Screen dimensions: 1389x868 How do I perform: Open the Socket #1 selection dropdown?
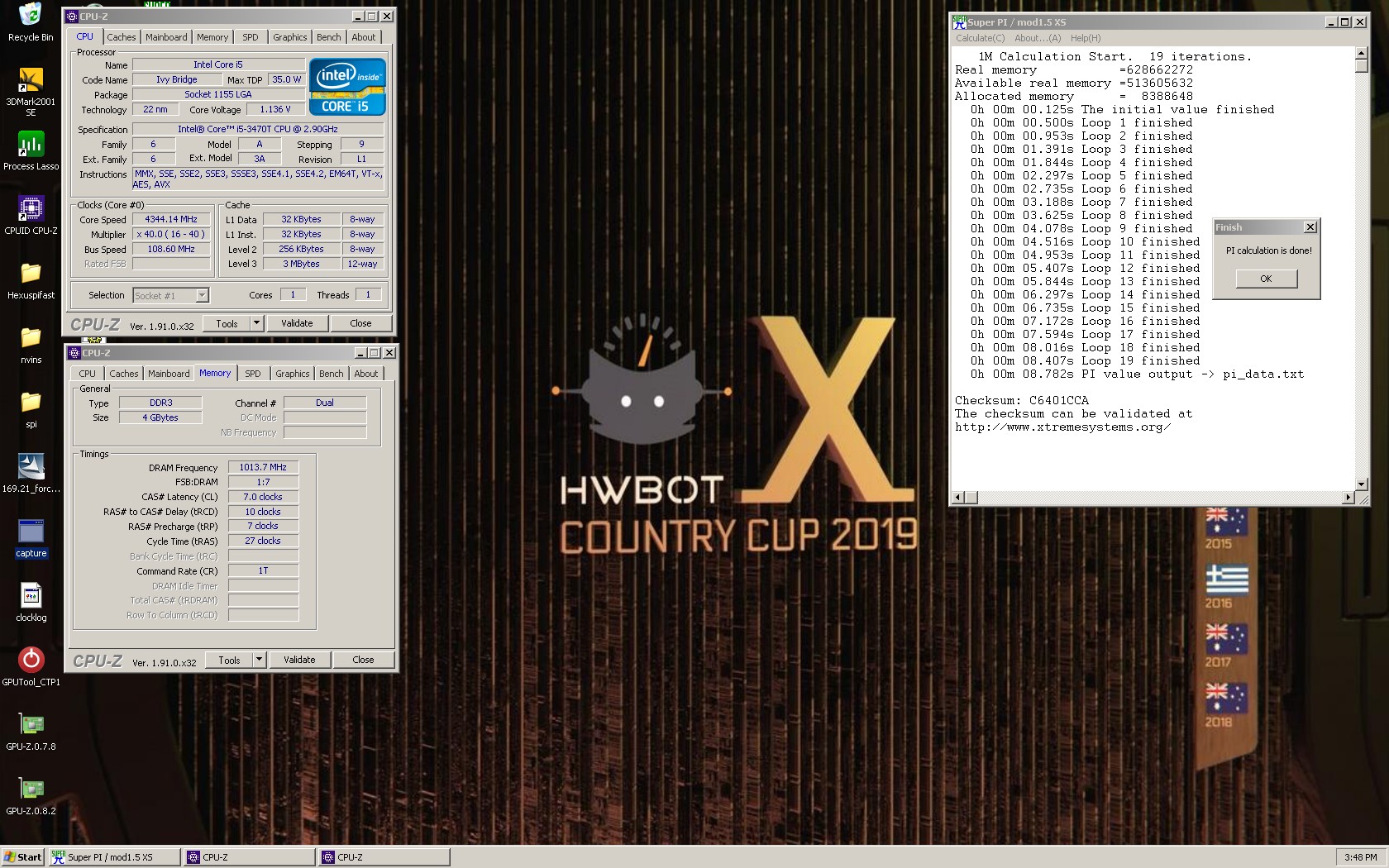click(203, 295)
